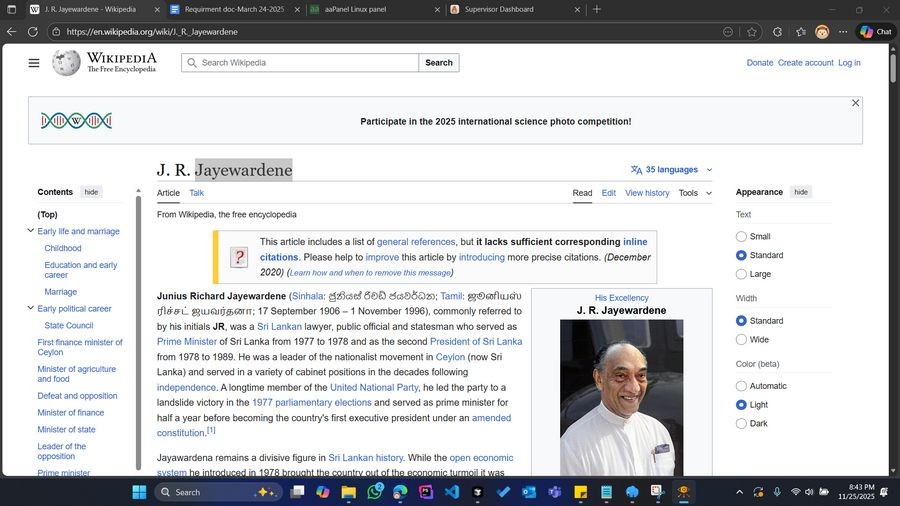Open PhpStorm from taskbar
Viewport: 900px width, 506px height.
point(426,492)
